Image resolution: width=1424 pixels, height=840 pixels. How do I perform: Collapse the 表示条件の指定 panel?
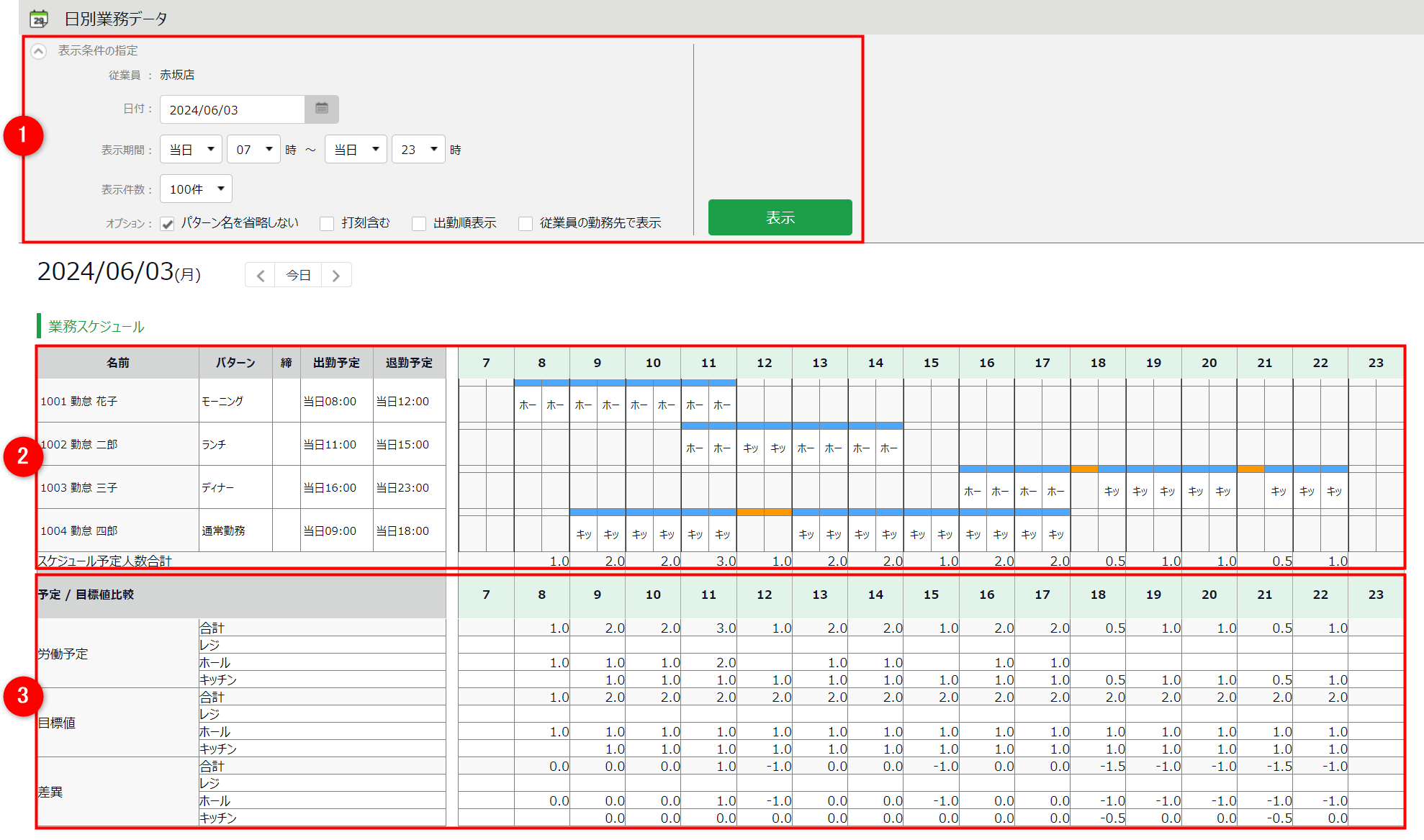39,51
